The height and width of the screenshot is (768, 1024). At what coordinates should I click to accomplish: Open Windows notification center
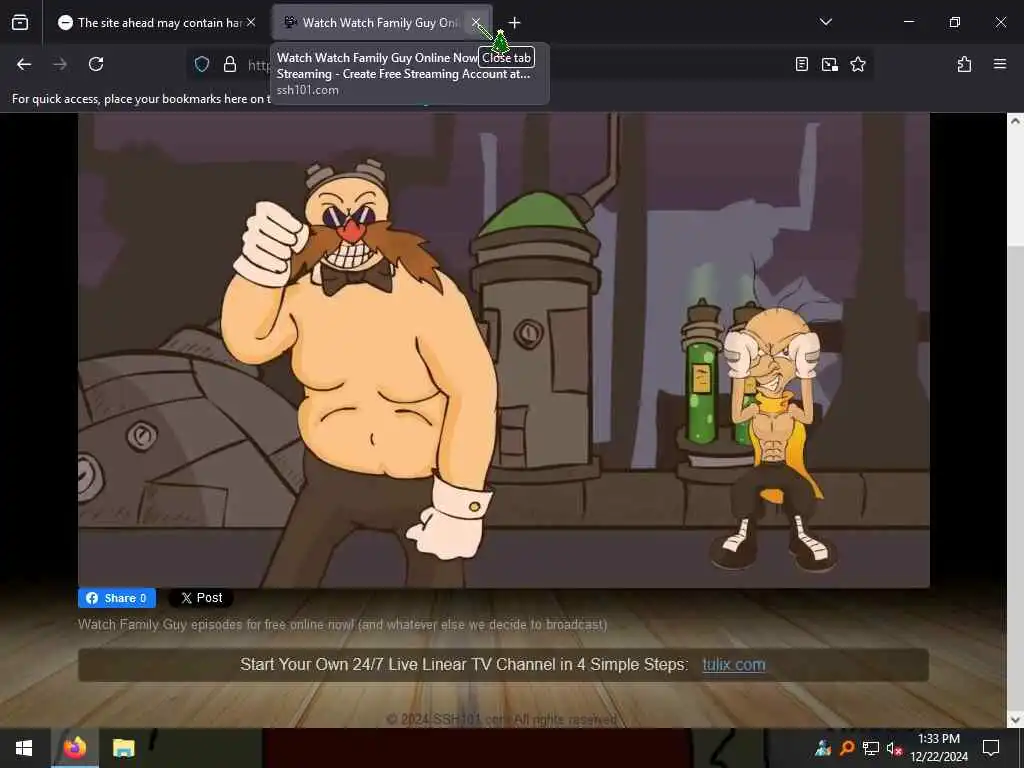coord(991,748)
